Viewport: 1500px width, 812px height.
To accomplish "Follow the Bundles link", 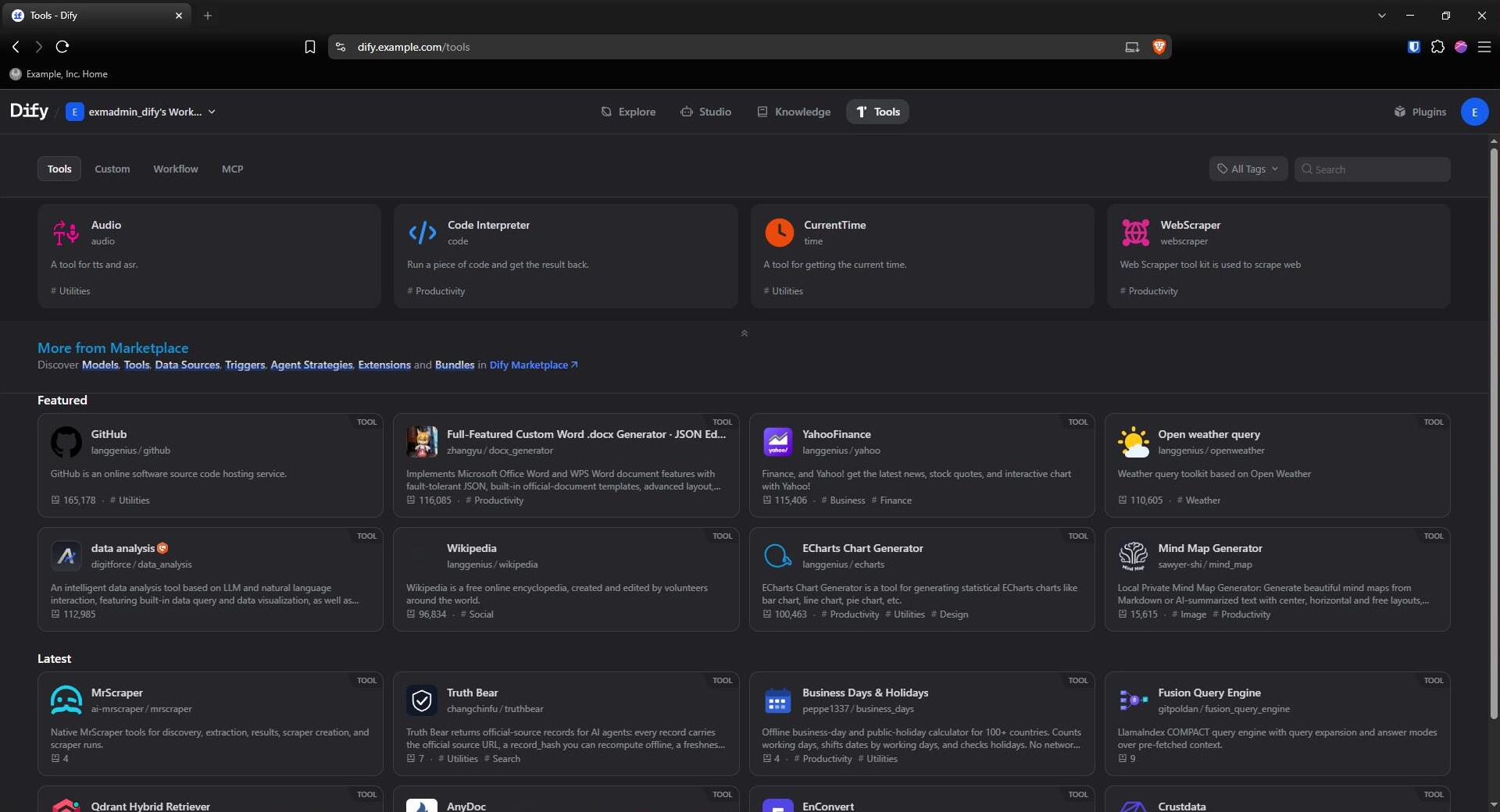I will (x=455, y=365).
